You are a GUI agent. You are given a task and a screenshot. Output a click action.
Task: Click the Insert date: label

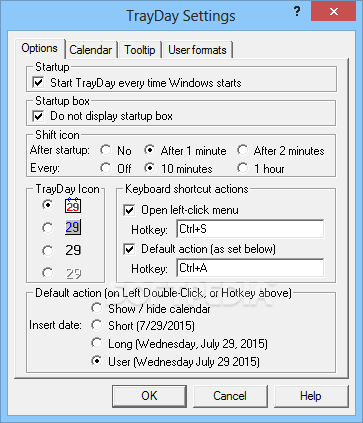55,325
